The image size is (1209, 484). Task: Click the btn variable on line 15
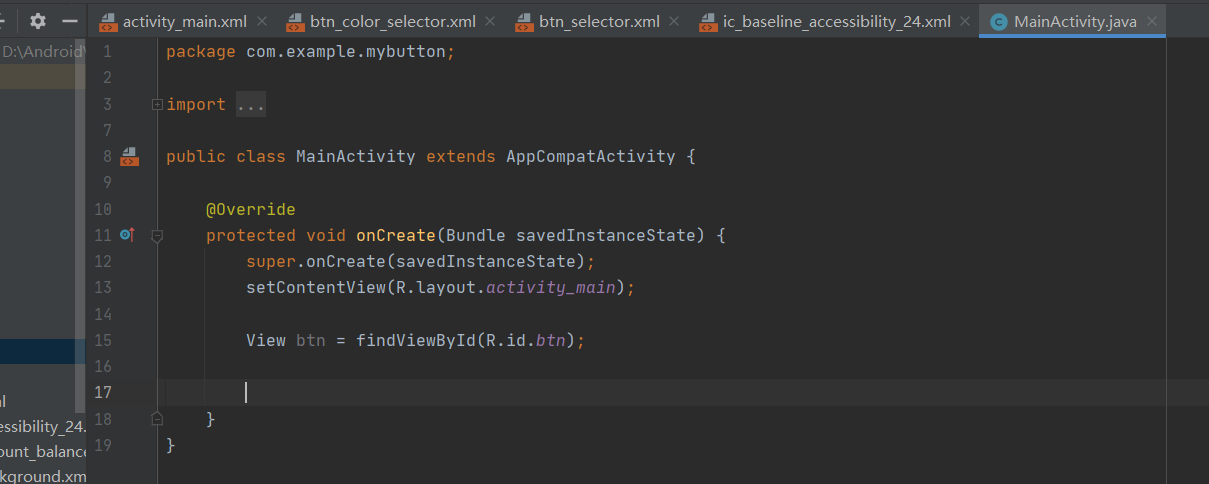click(311, 340)
